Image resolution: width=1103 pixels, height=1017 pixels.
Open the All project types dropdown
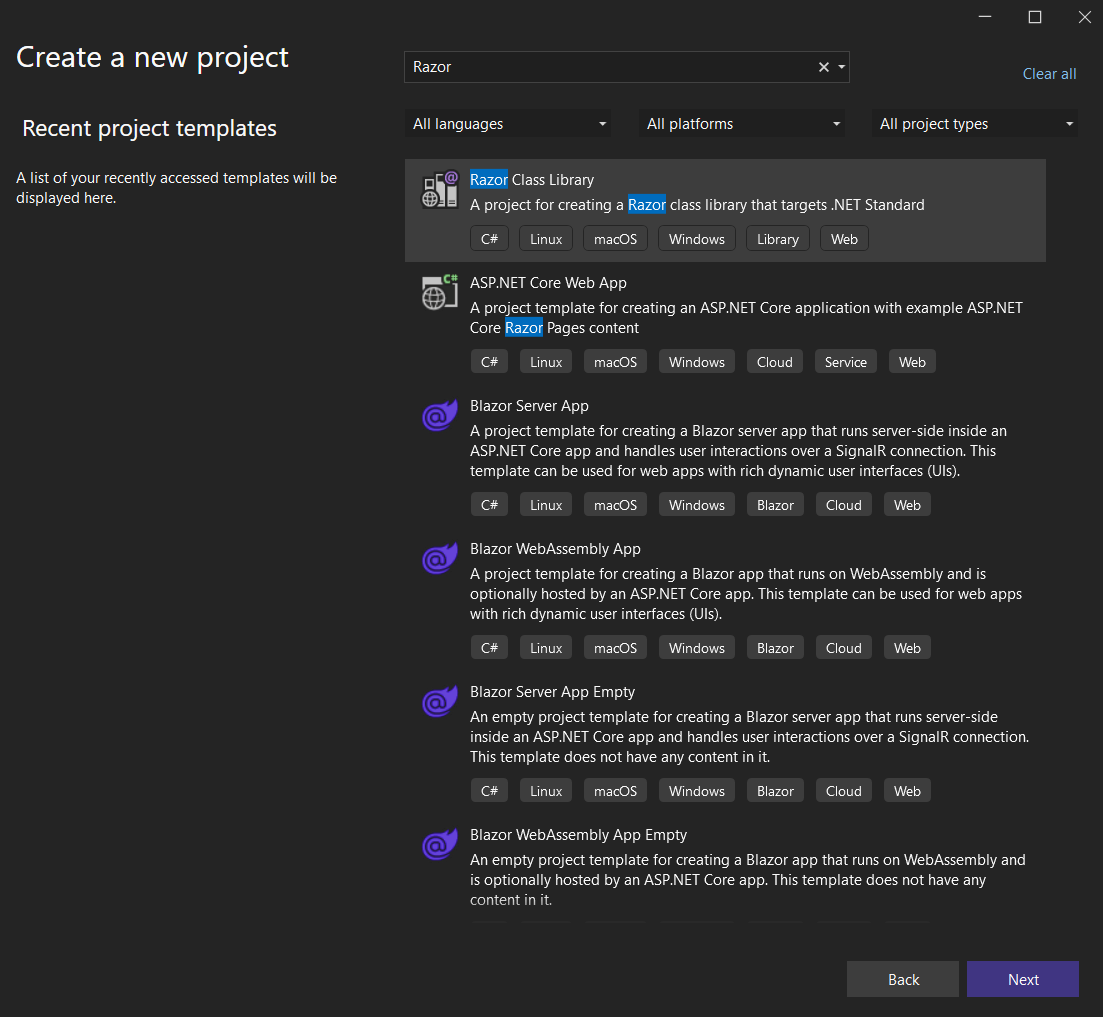[974, 123]
